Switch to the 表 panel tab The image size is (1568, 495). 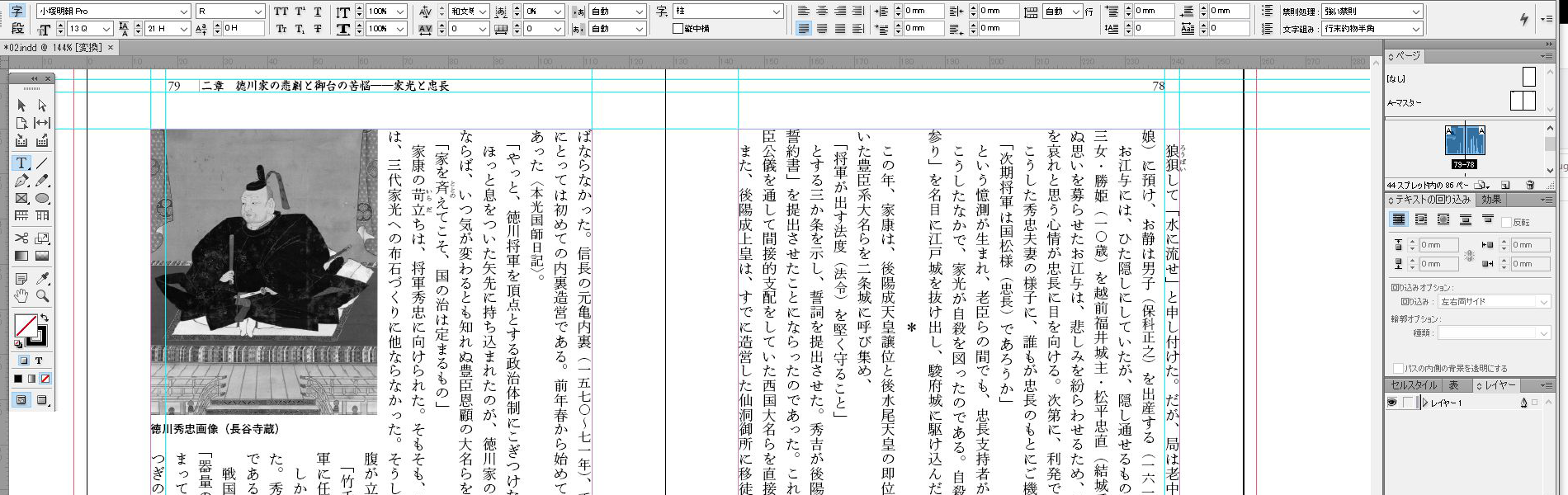[1454, 385]
